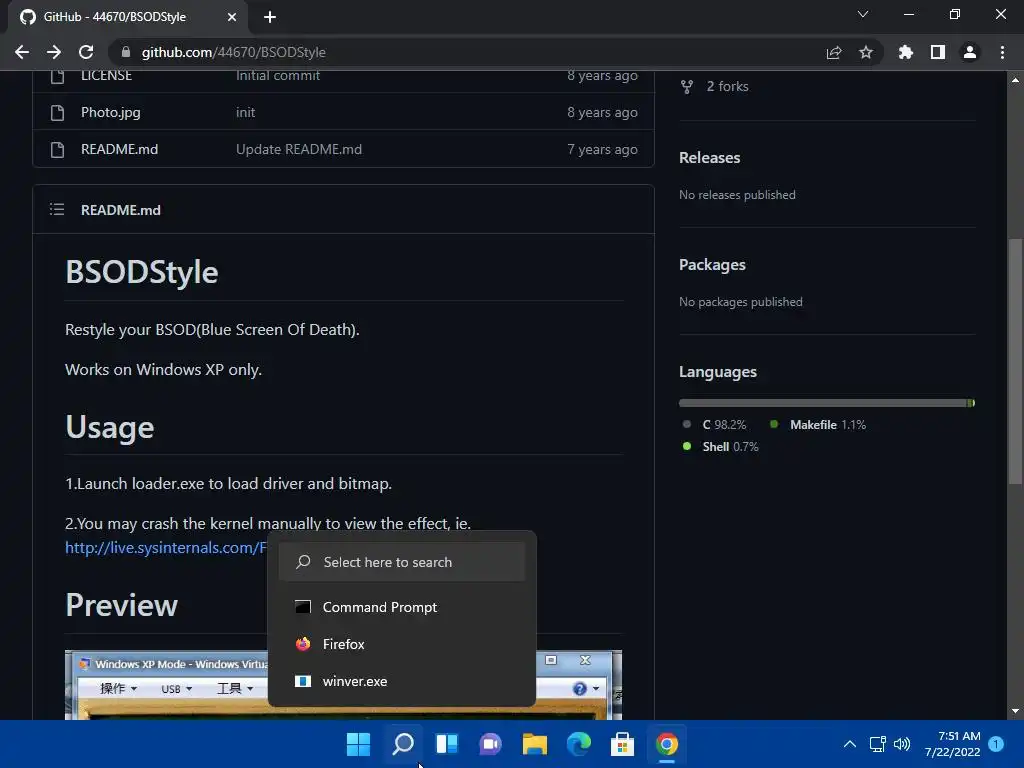The width and height of the screenshot is (1024, 768).
Task: Toggle the Chrome side panel icon
Action: (938, 52)
